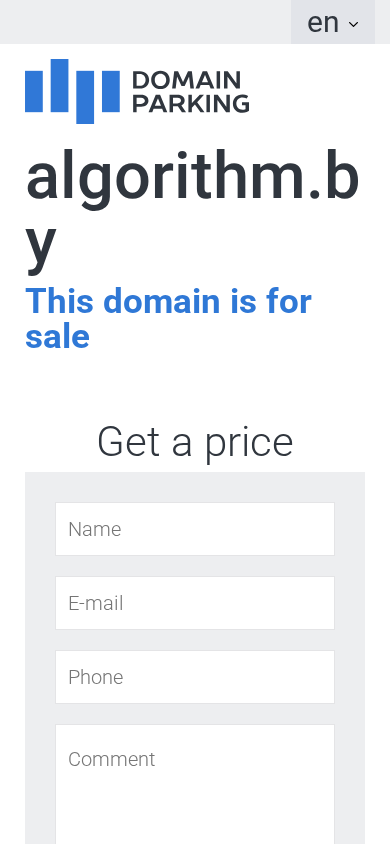Click the leftmost blue bar of the logo
The height and width of the screenshot is (844, 390).
click(x=34, y=92)
